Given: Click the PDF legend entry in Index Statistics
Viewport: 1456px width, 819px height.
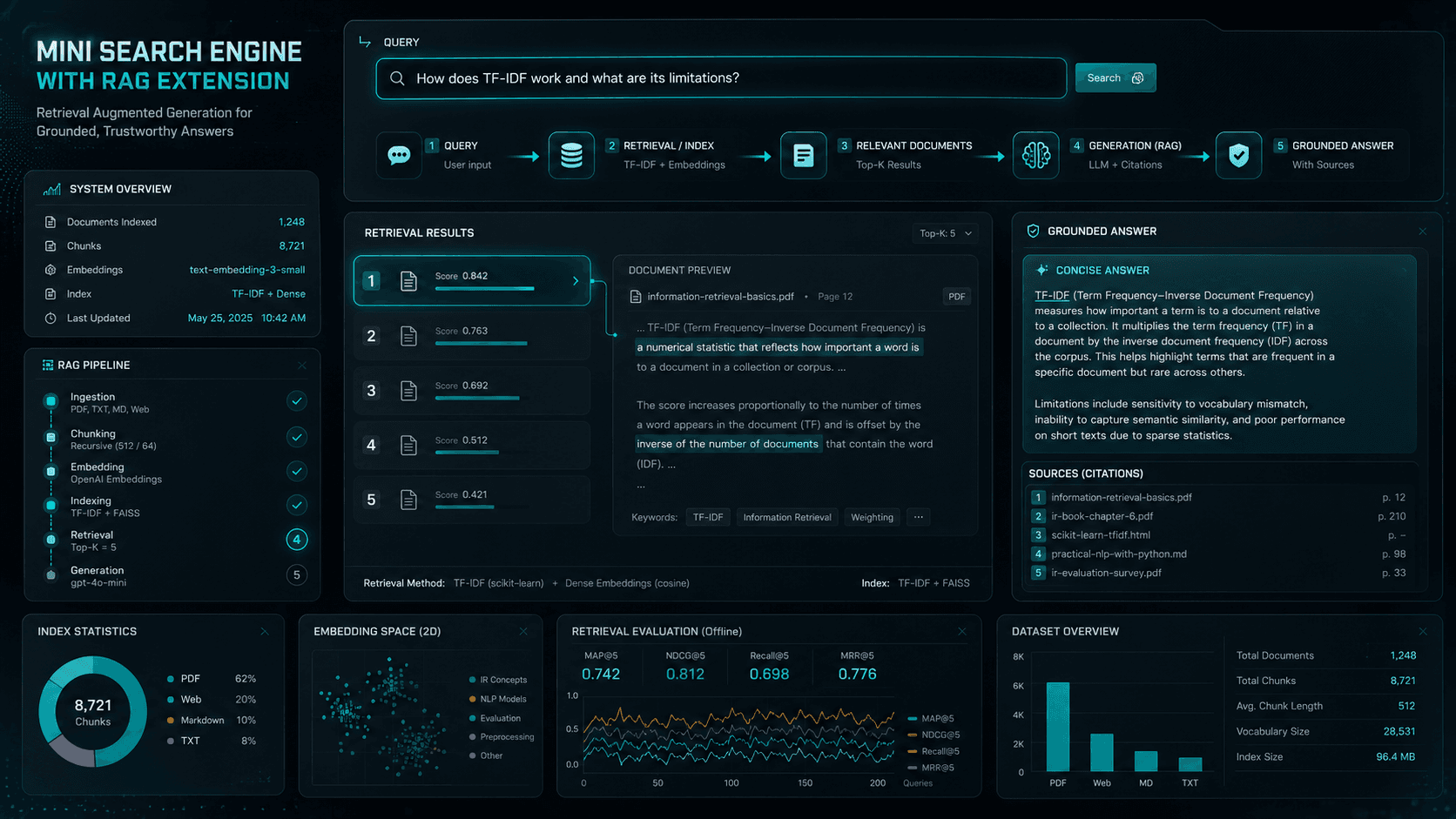Looking at the screenshot, I should tap(212, 679).
